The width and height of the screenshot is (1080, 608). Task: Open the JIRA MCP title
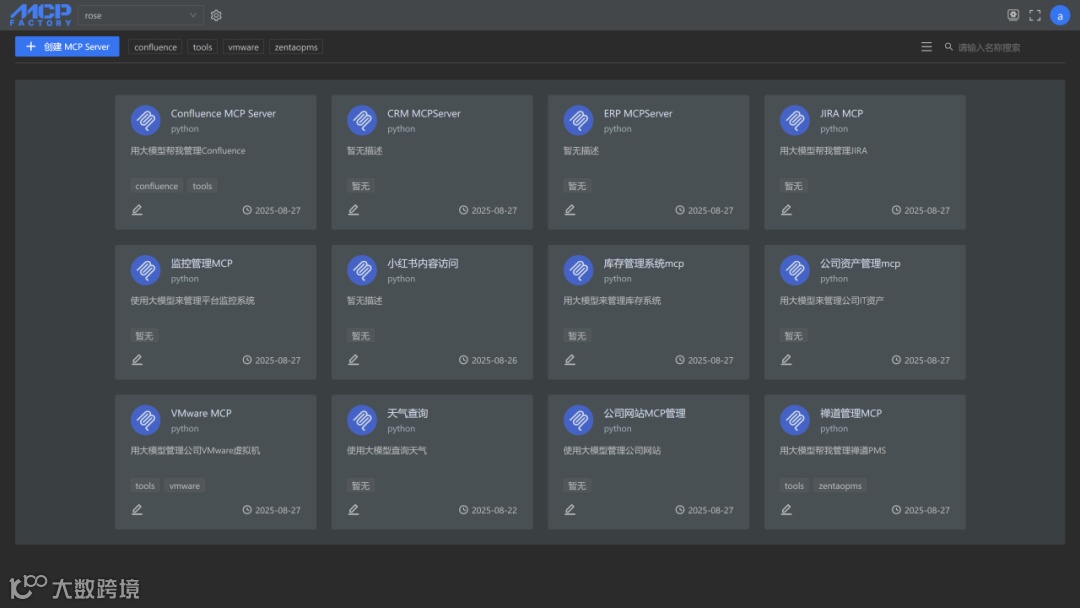(841, 114)
